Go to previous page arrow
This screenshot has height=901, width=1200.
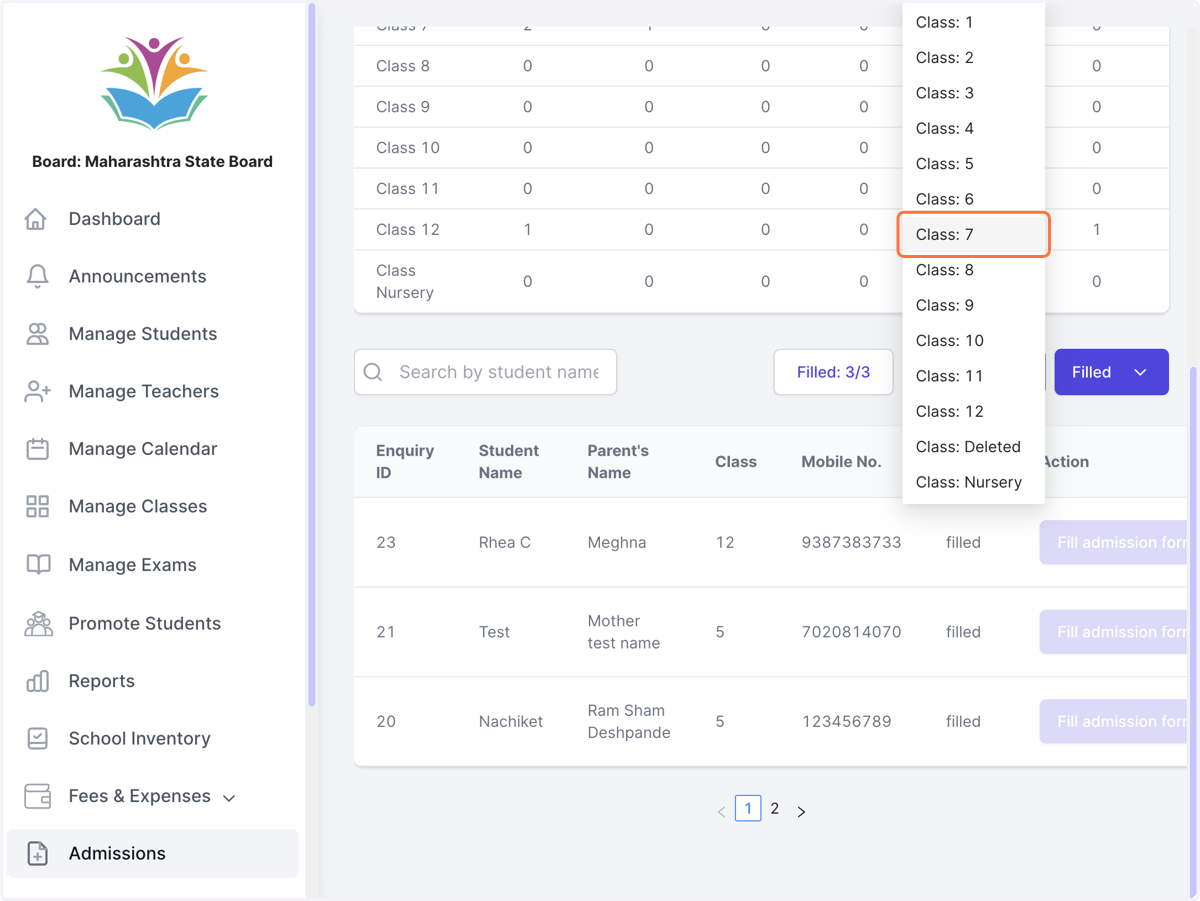tap(721, 812)
